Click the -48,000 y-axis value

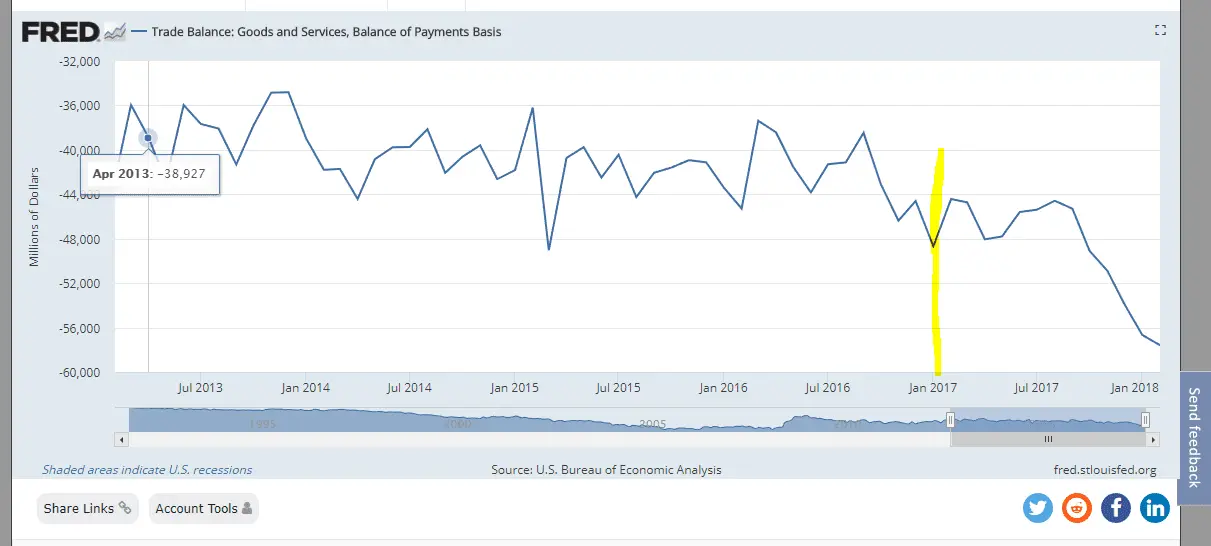80,240
